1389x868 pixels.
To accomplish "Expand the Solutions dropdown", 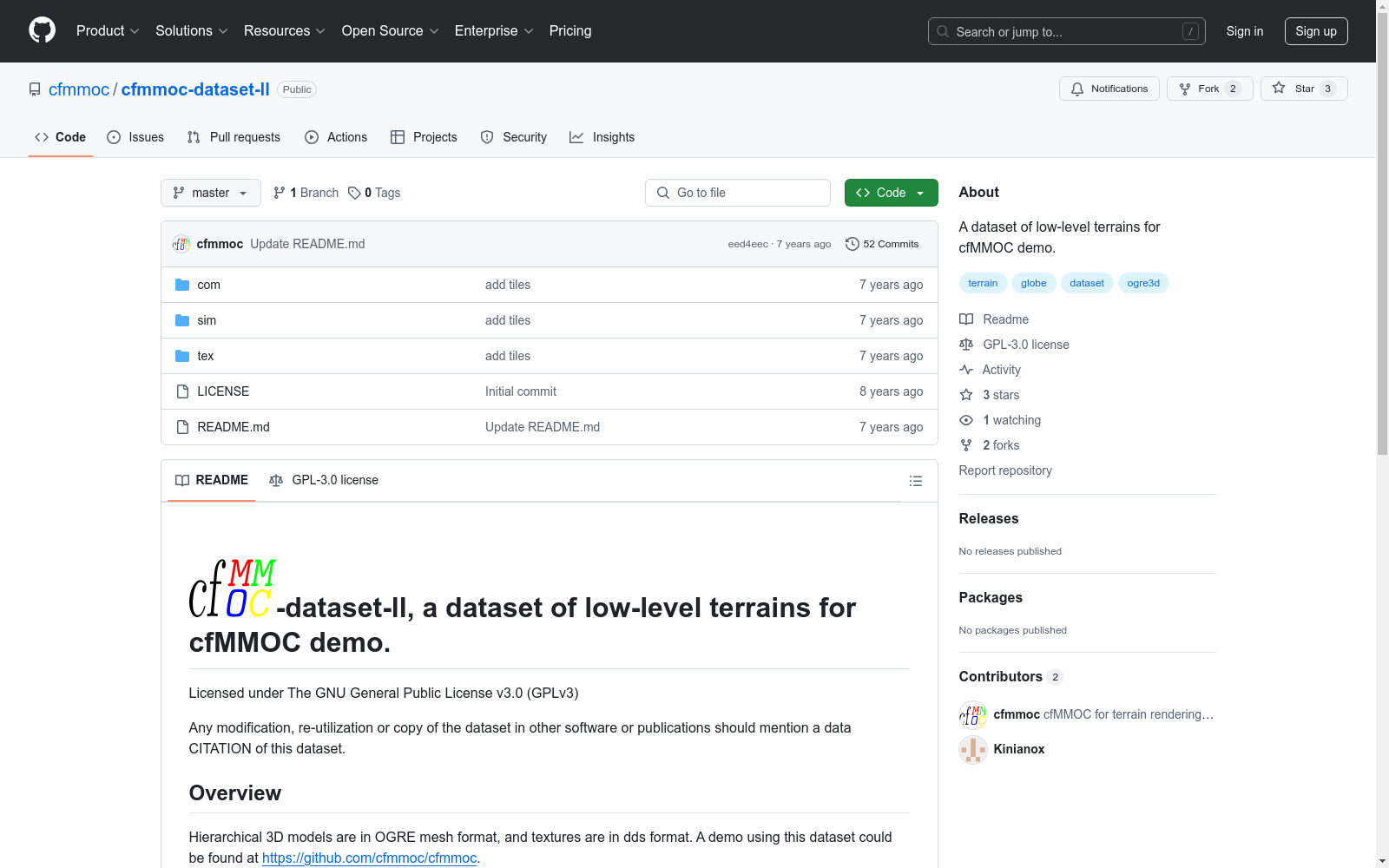I will tap(192, 31).
